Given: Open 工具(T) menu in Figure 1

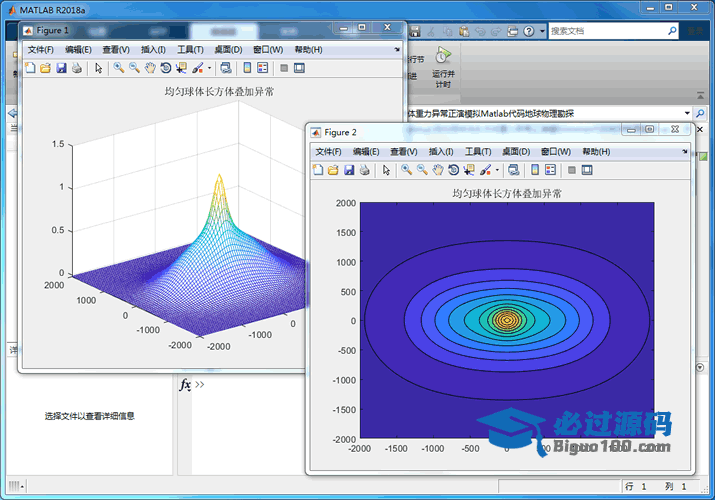Looking at the screenshot, I should [x=190, y=50].
